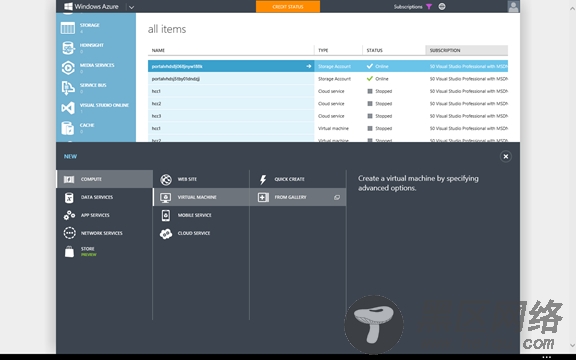The height and width of the screenshot is (360, 576).
Task: Open Storage from the left sidebar
Action: point(96,28)
